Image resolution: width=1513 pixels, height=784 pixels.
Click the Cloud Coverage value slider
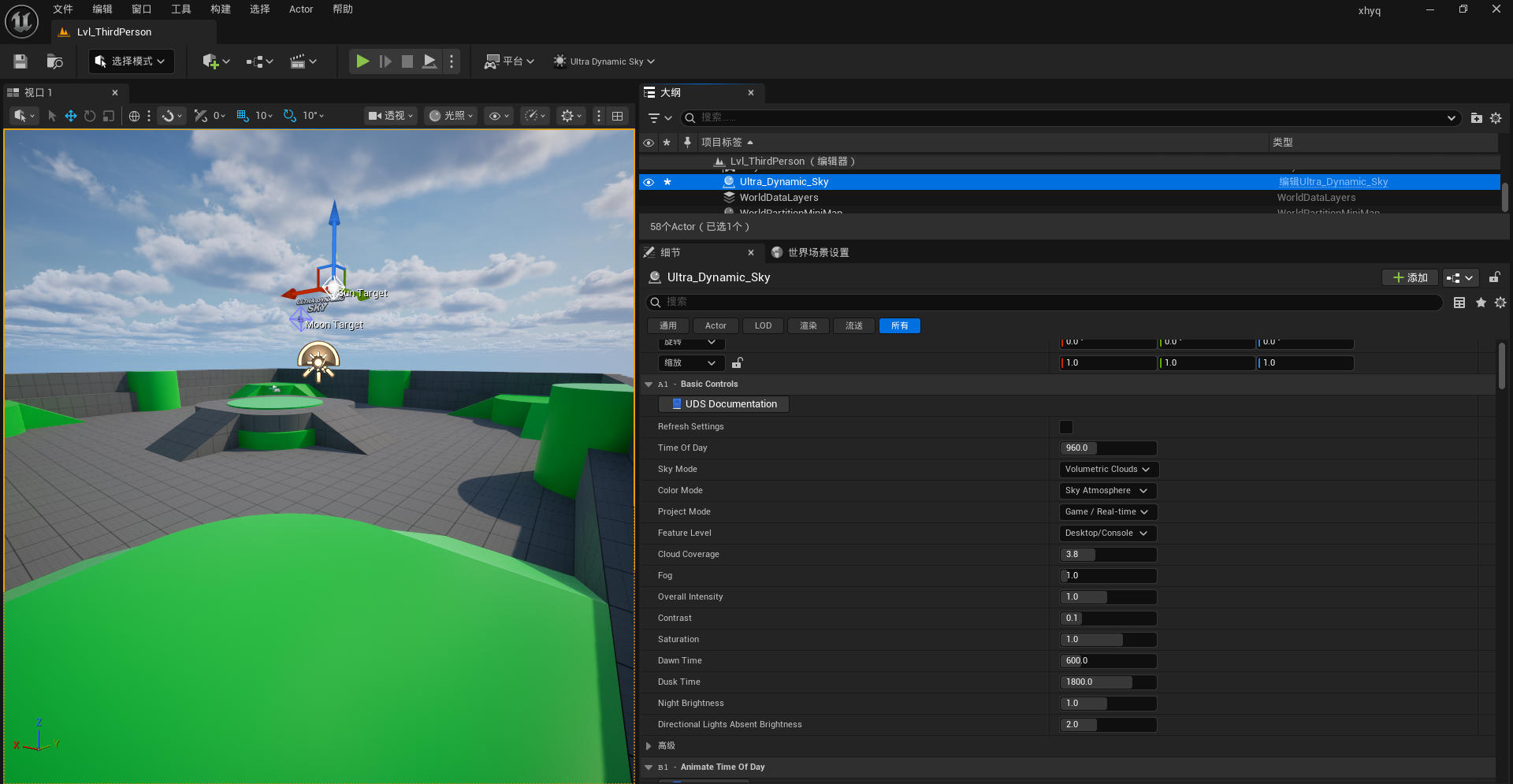1109,555
